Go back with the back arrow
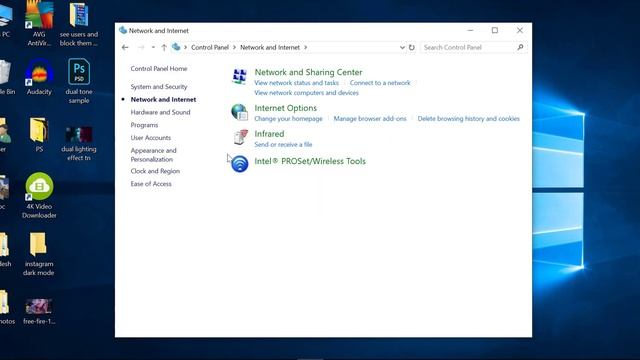640x360 pixels. point(125,47)
